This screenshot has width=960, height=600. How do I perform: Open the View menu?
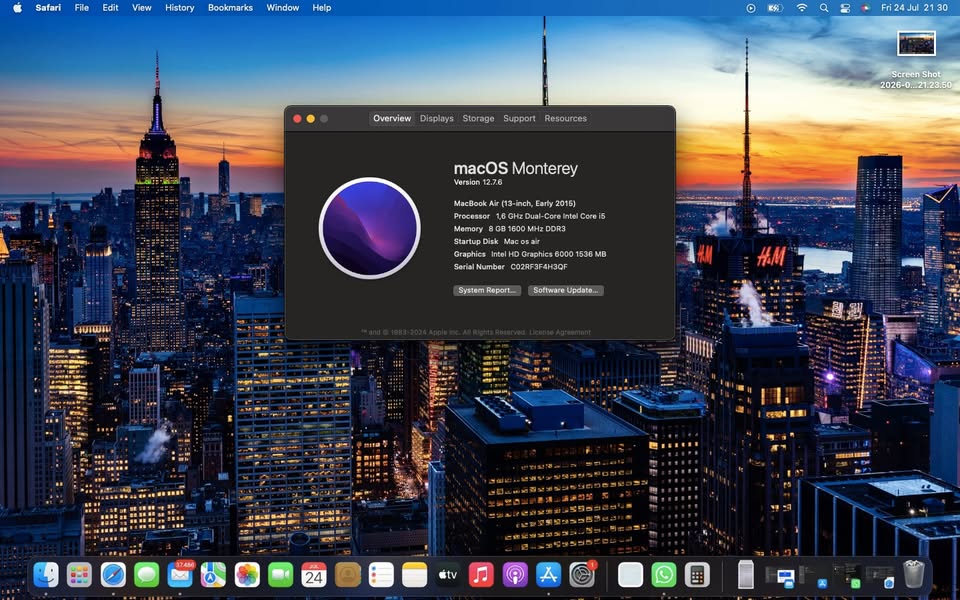(x=141, y=8)
